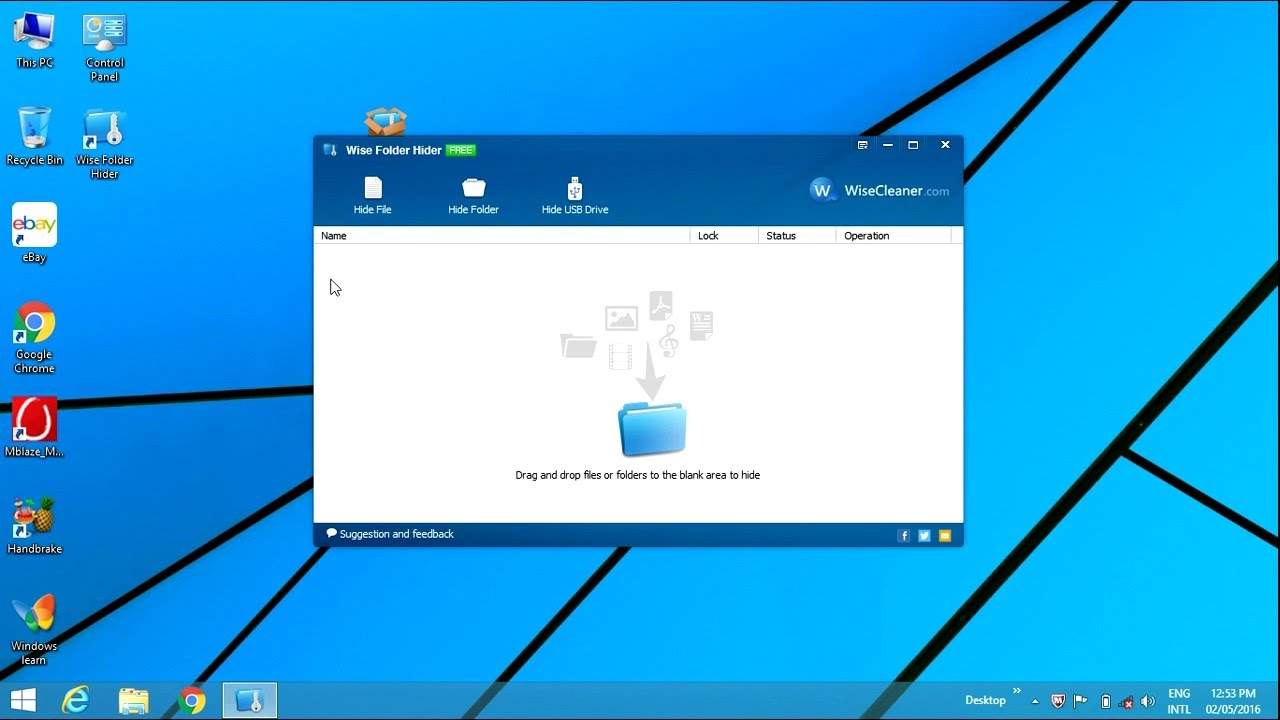Click the battery tray icon

[x=1105, y=701]
